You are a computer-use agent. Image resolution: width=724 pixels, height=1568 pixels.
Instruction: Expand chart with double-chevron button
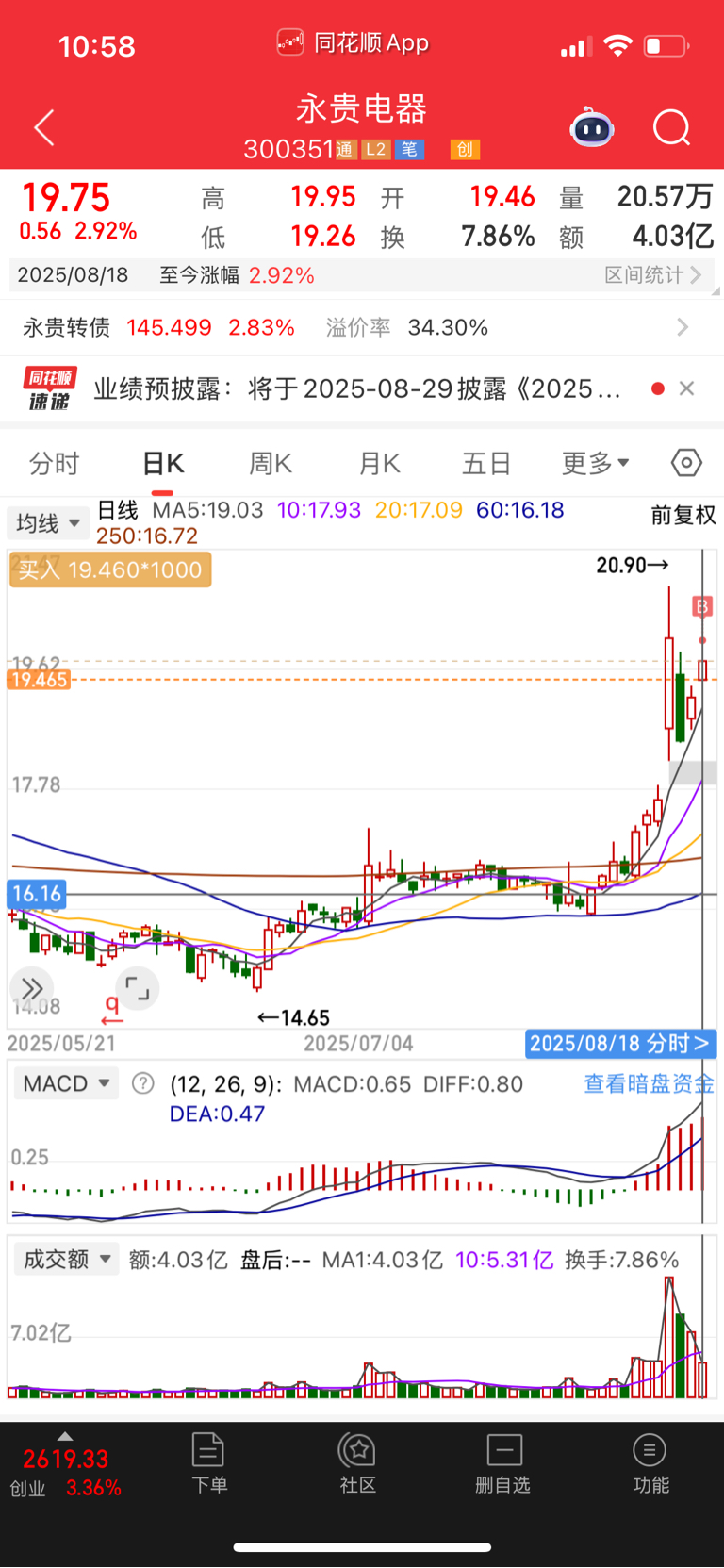(x=31, y=988)
